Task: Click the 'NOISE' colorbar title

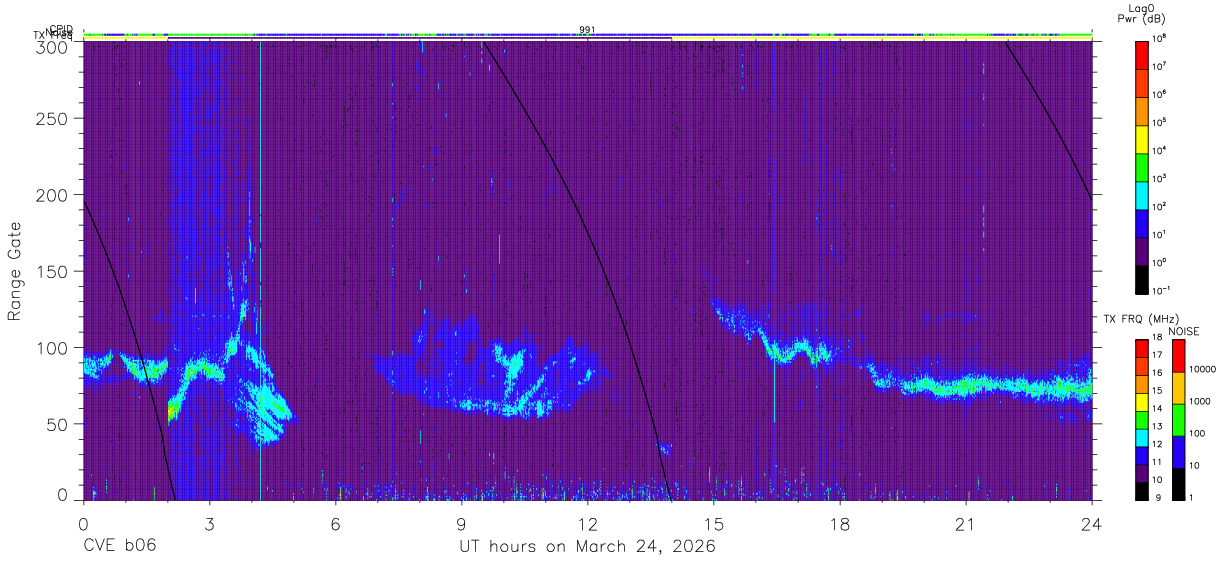Action: tap(1183, 331)
